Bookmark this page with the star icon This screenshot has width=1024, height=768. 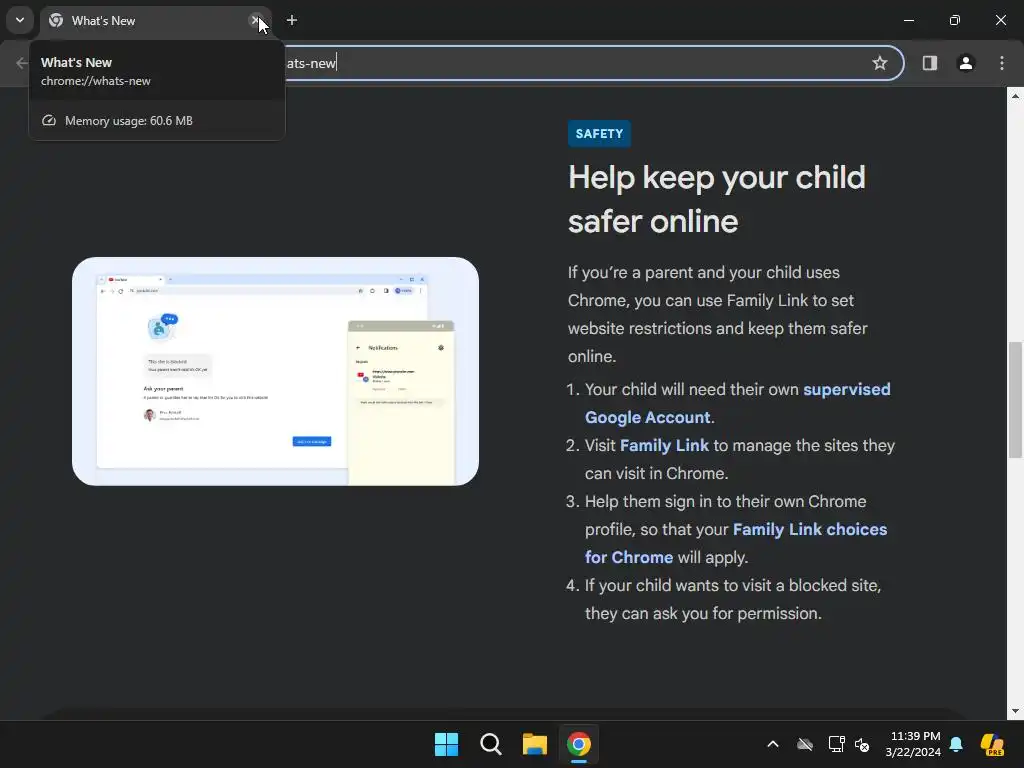click(x=880, y=63)
